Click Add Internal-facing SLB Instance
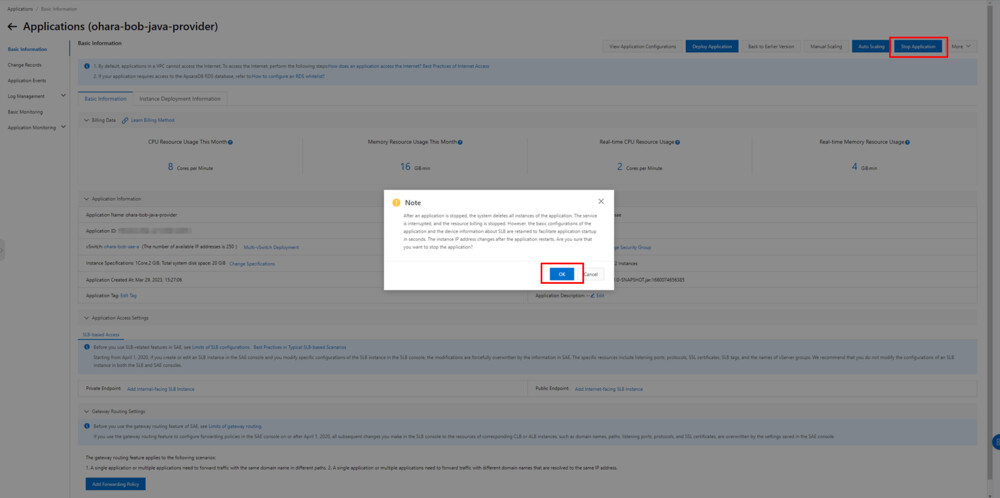1000x498 pixels. point(161,388)
